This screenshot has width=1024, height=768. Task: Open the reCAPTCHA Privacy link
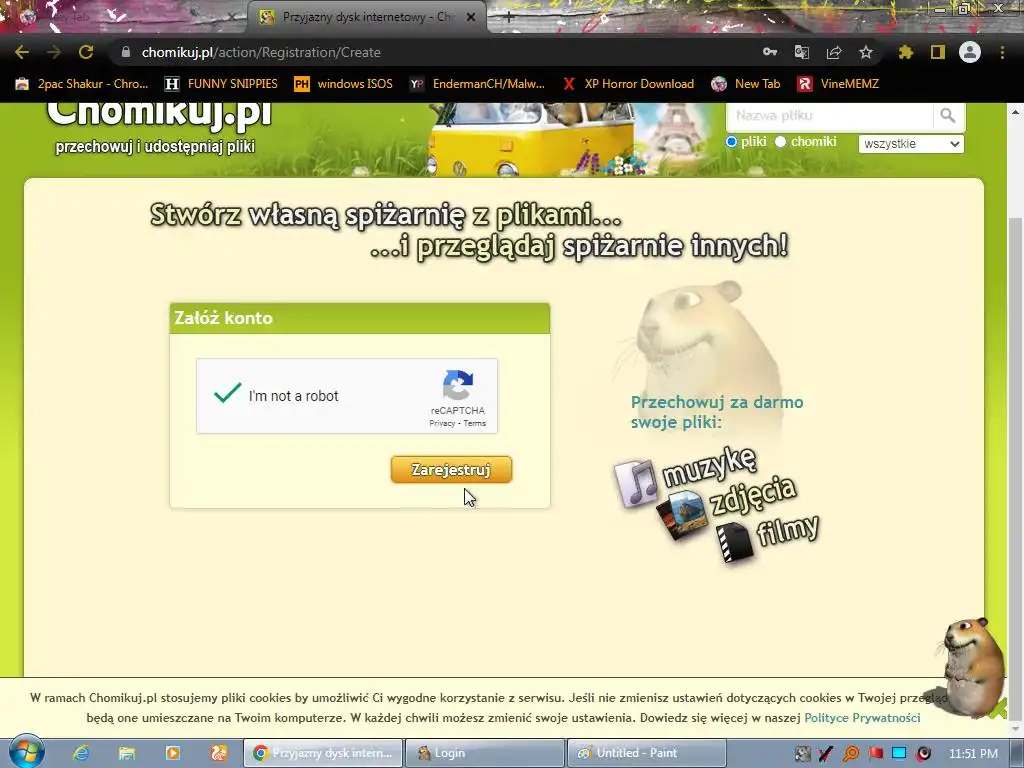[442, 423]
